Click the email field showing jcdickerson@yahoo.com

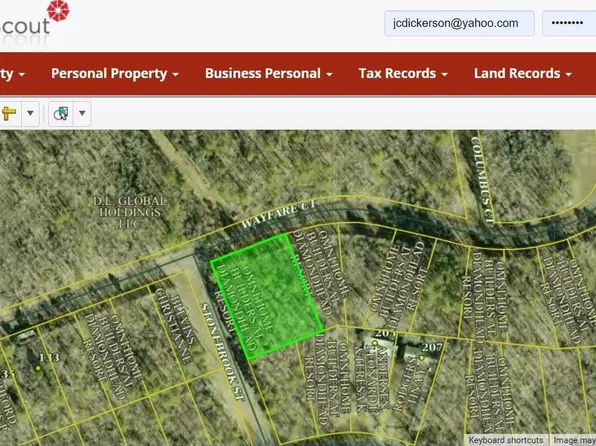point(459,23)
